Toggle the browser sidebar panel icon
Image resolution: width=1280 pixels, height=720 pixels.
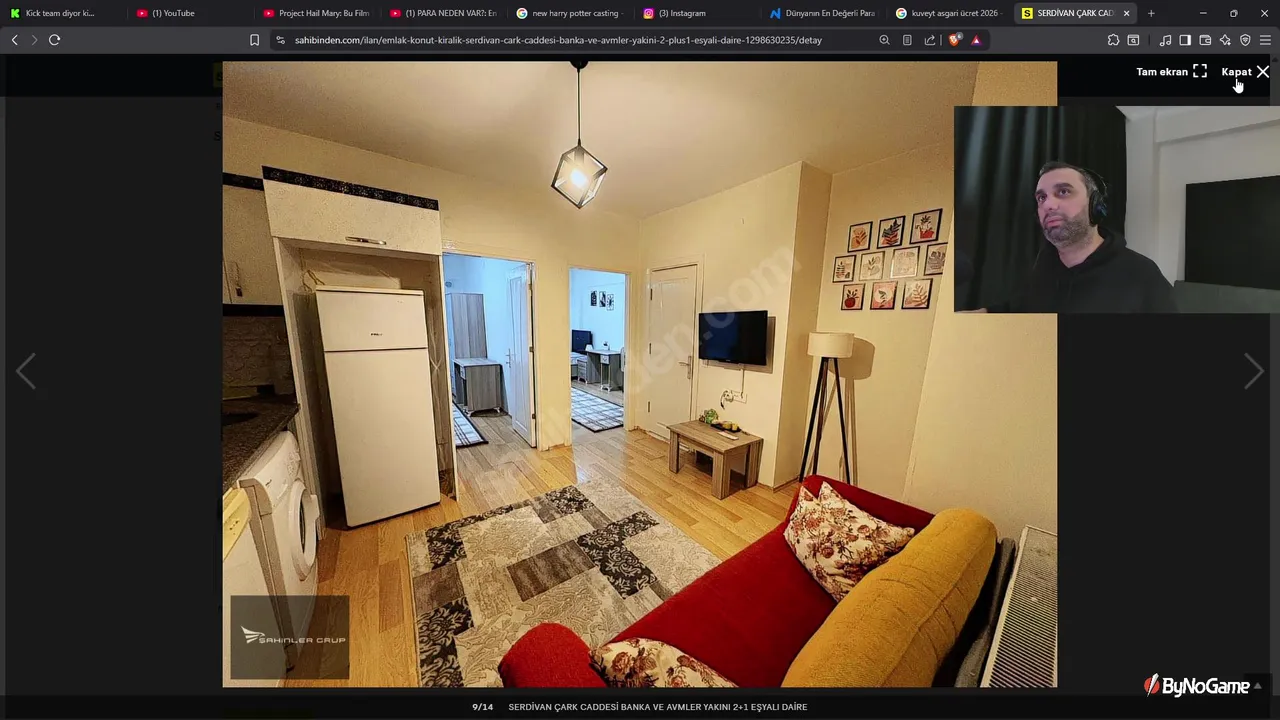1185,40
